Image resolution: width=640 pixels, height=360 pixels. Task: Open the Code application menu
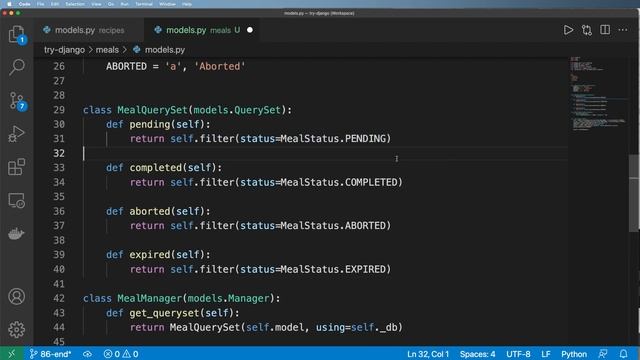coord(24,4)
